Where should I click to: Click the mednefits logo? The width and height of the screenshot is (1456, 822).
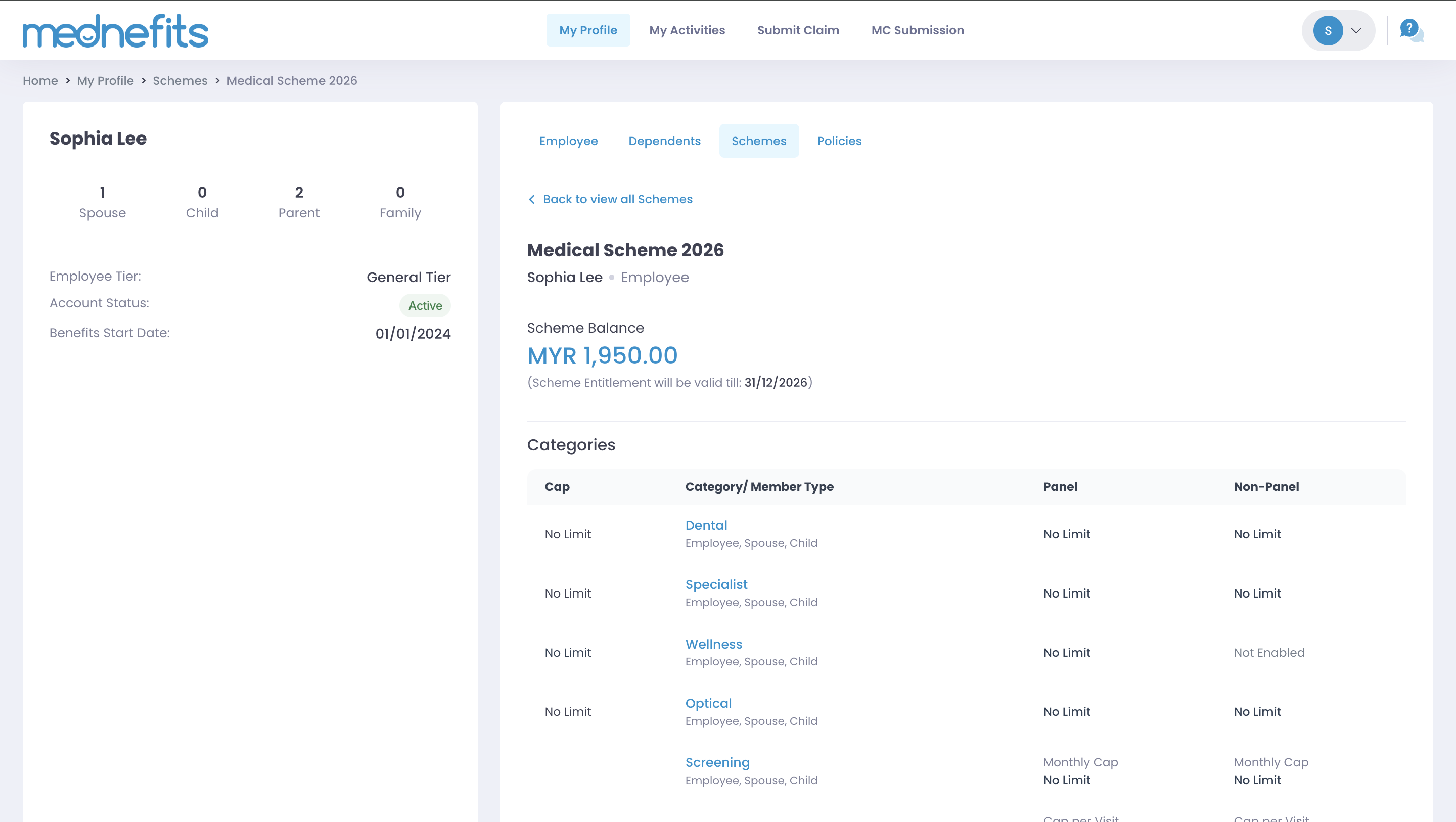(115, 31)
